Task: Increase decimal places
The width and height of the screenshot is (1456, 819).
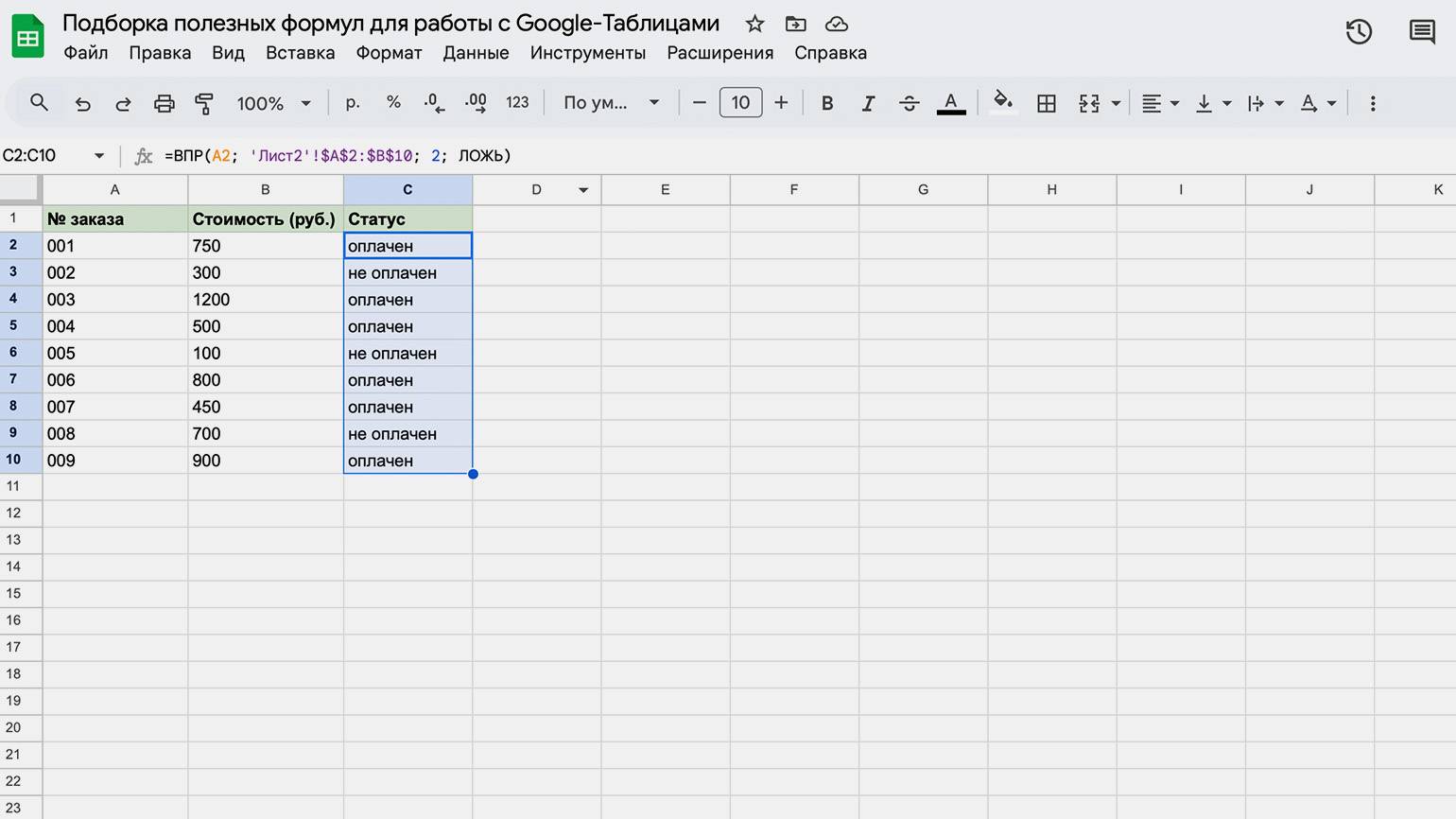Action: click(x=476, y=102)
